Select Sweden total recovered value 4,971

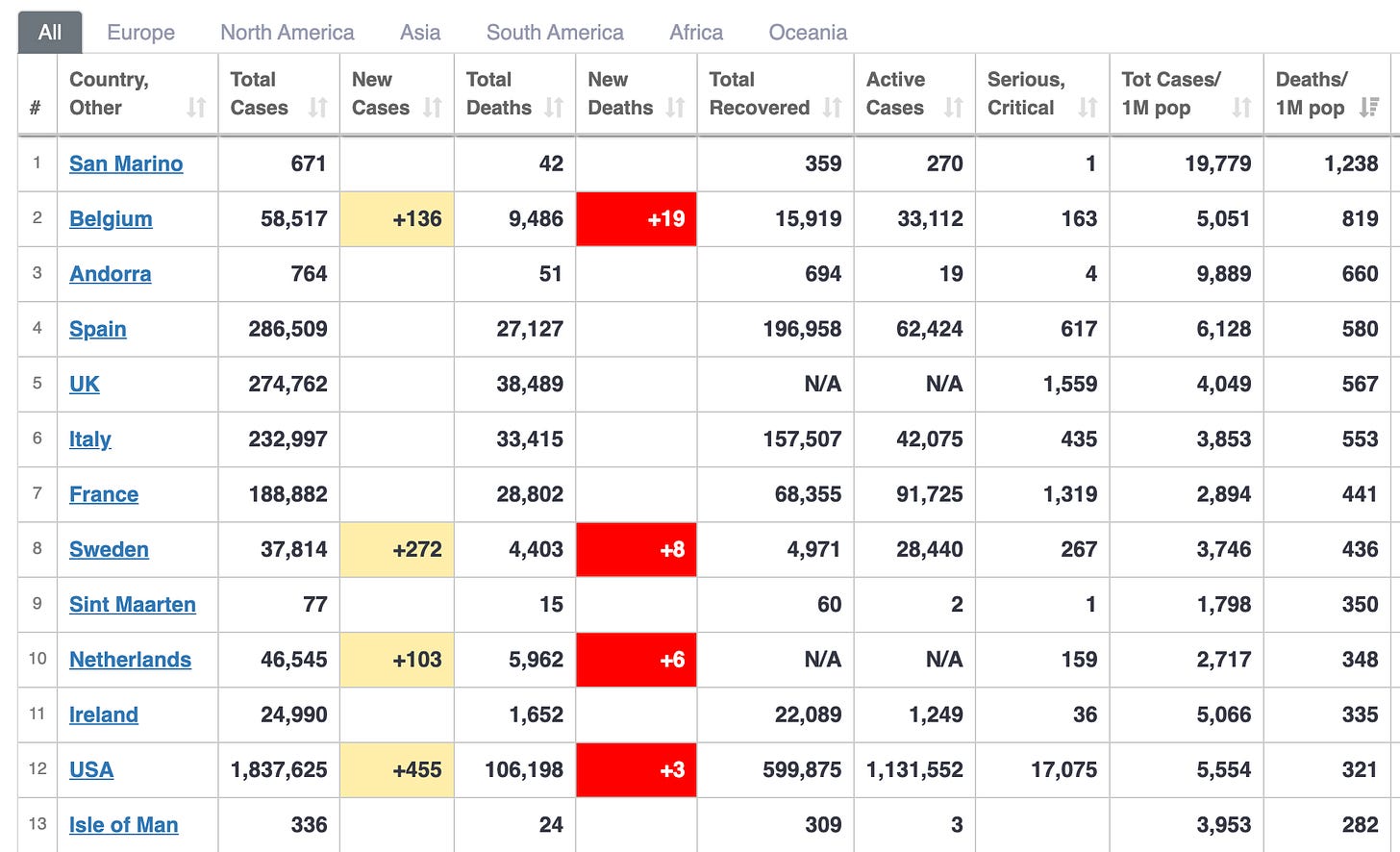(x=813, y=550)
